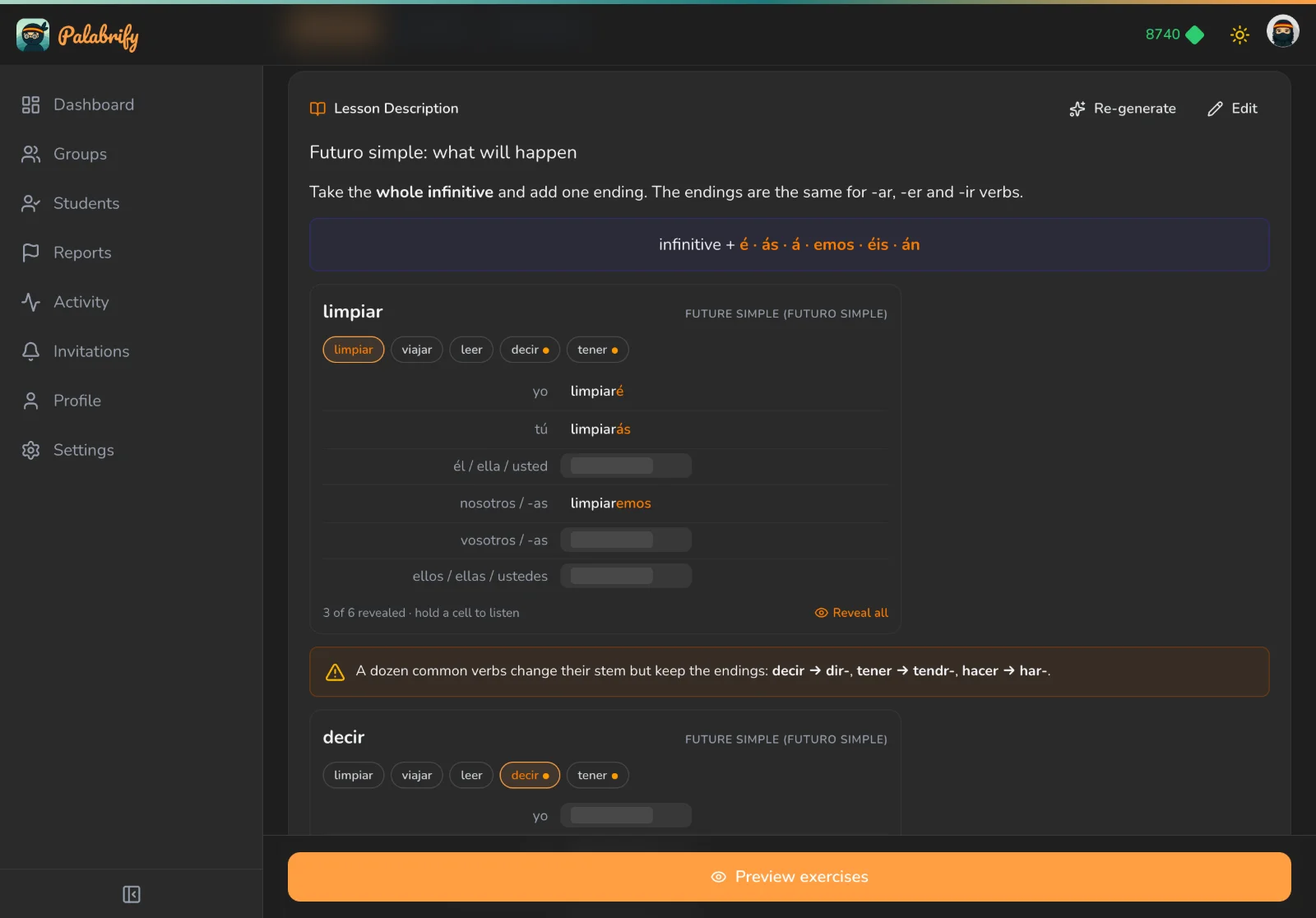Click the warning triangle icon in stem note

(x=335, y=672)
